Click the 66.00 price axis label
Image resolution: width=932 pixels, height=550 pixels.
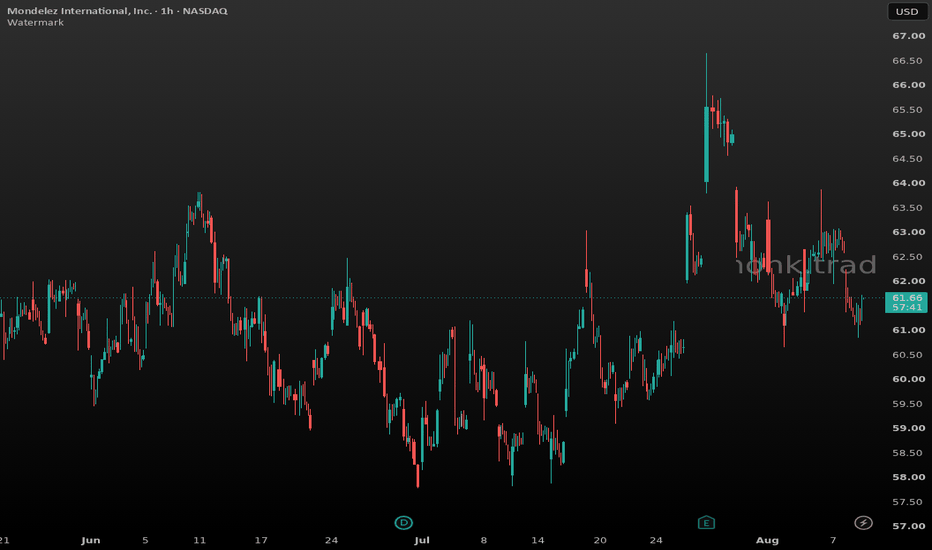coord(908,85)
